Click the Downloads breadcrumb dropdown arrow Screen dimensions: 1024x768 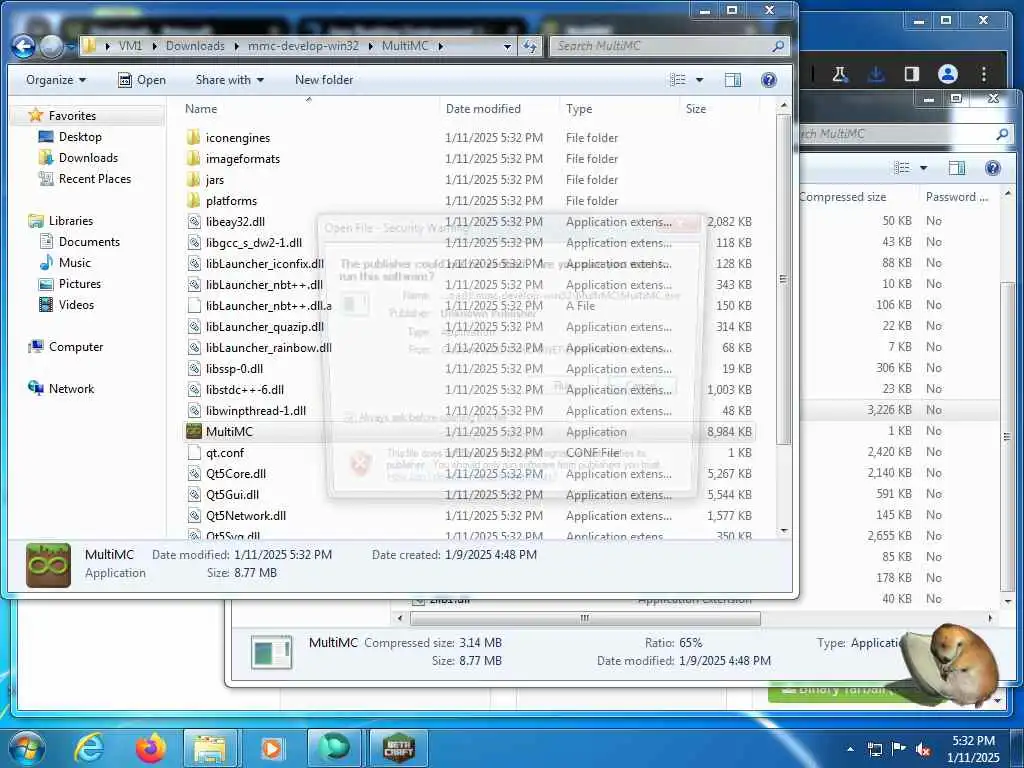coord(235,46)
